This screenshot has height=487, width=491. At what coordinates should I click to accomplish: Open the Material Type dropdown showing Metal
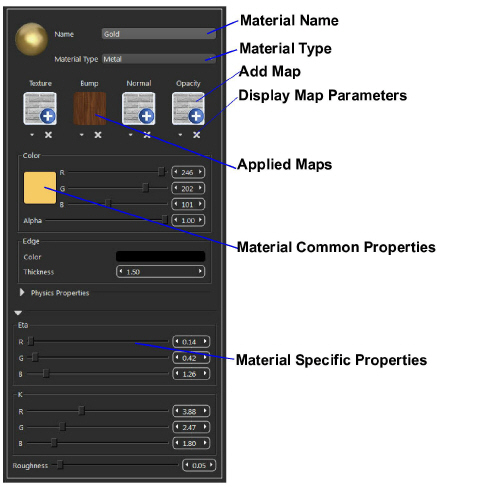click(x=159, y=59)
